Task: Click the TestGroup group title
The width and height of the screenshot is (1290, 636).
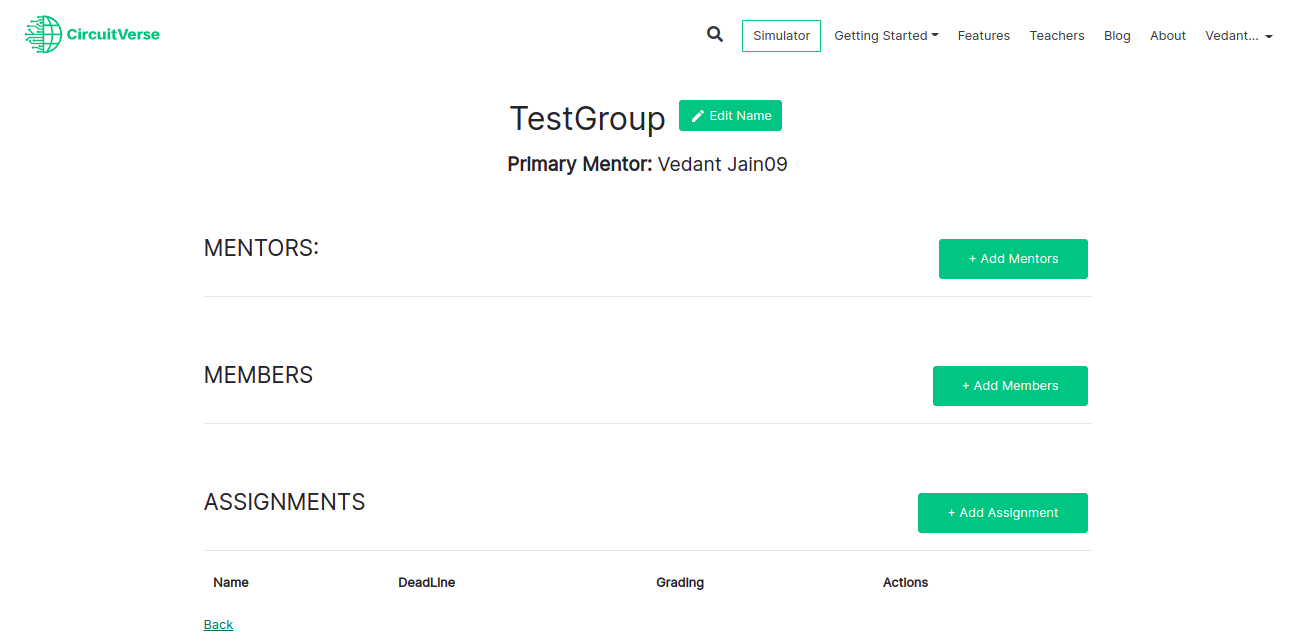Action: pyautogui.click(x=587, y=118)
